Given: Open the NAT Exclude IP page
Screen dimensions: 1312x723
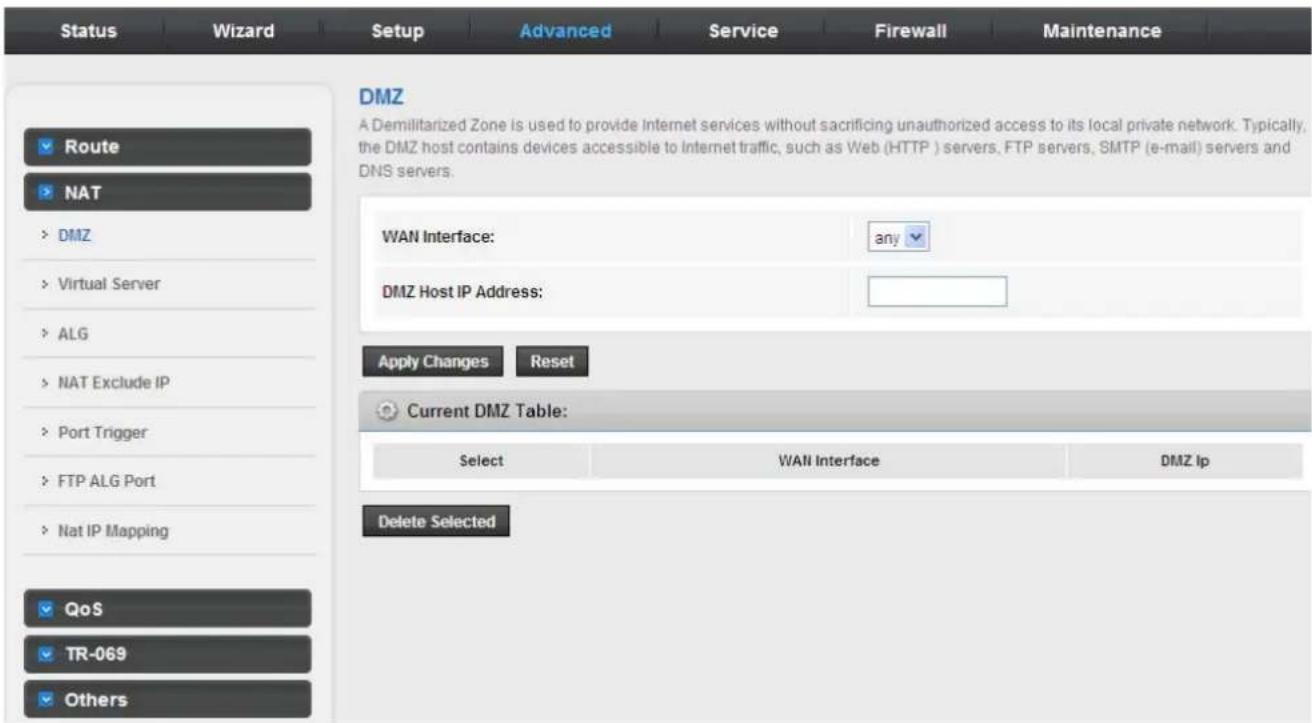Looking at the screenshot, I should [116, 383].
